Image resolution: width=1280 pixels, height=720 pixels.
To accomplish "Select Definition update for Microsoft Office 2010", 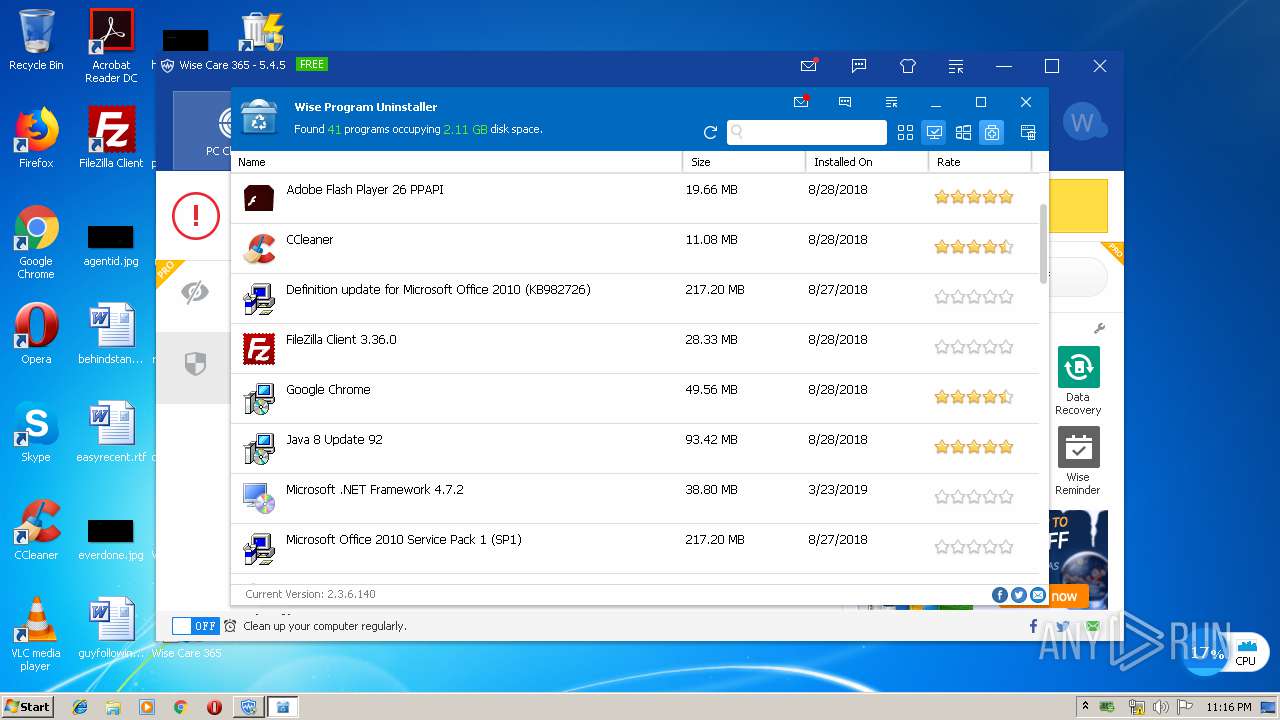I will [635, 298].
